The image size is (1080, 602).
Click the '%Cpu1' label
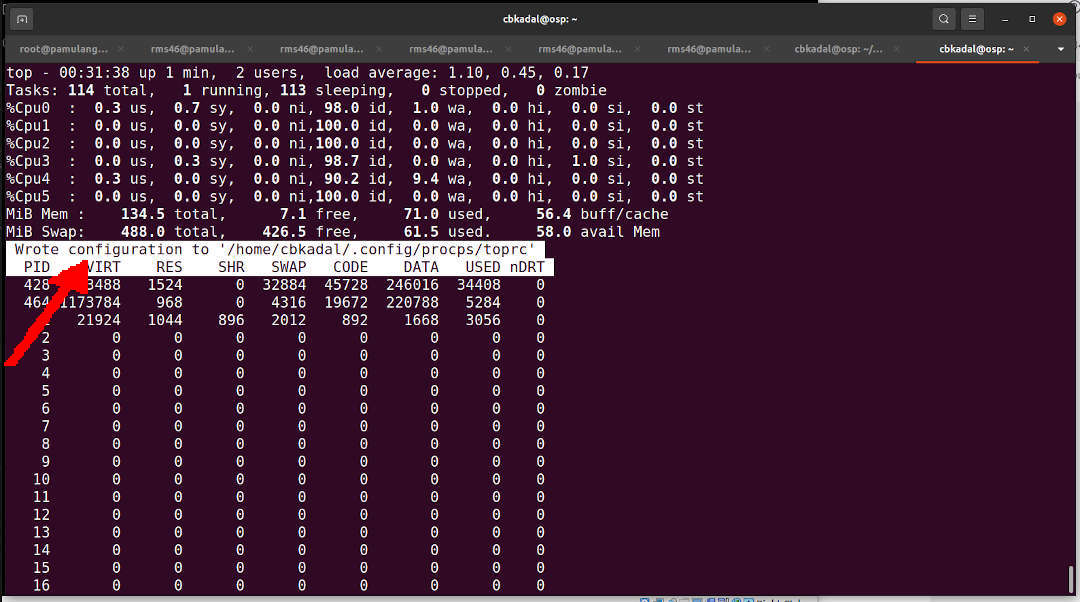pos(28,126)
